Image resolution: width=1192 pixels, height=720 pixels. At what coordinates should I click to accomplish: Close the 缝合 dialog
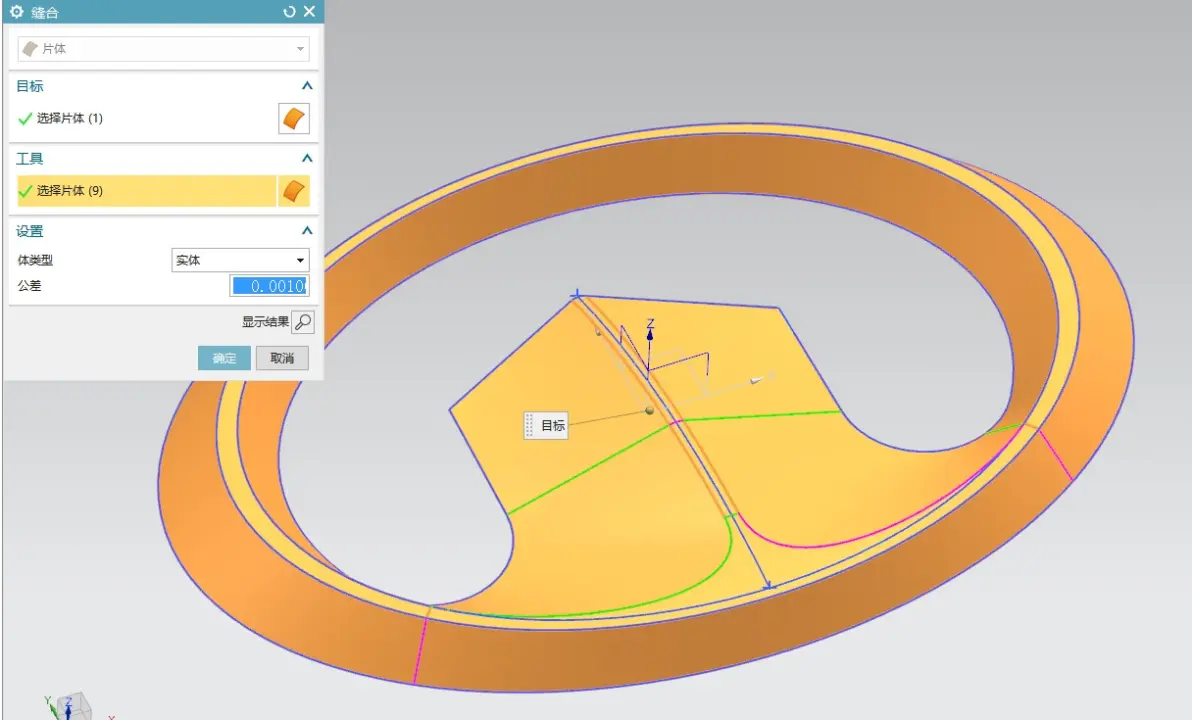click(309, 11)
